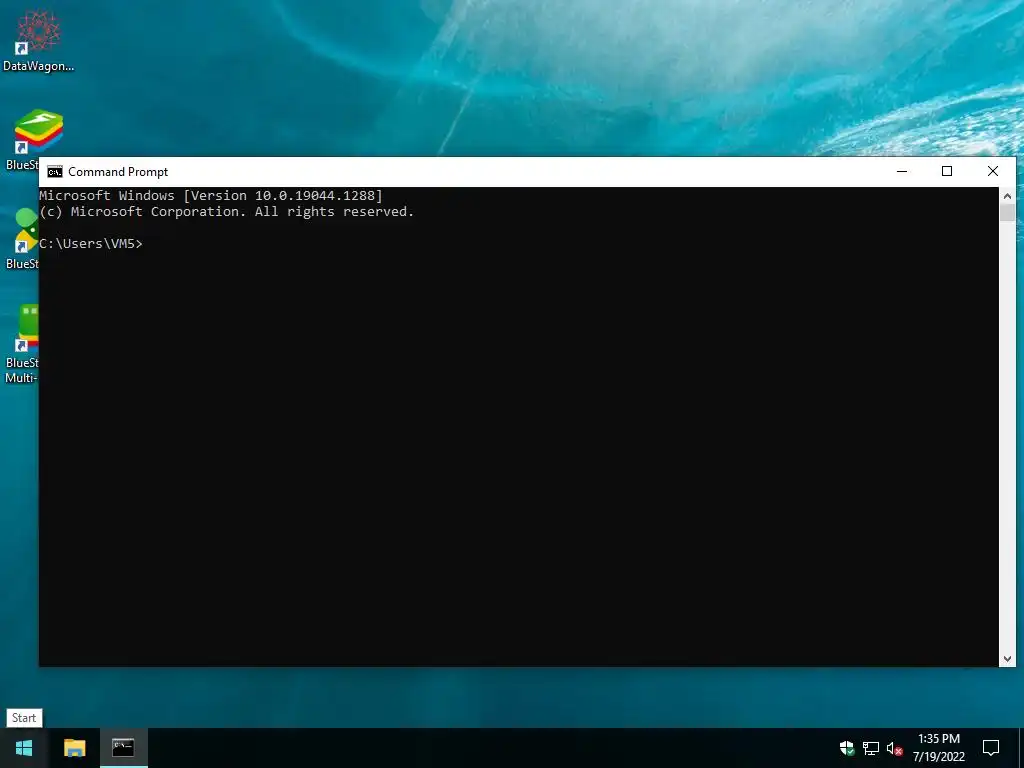Click the C:\Users\VM5> prompt line
This screenshot has width=1024, height=768.
(91, 244)
